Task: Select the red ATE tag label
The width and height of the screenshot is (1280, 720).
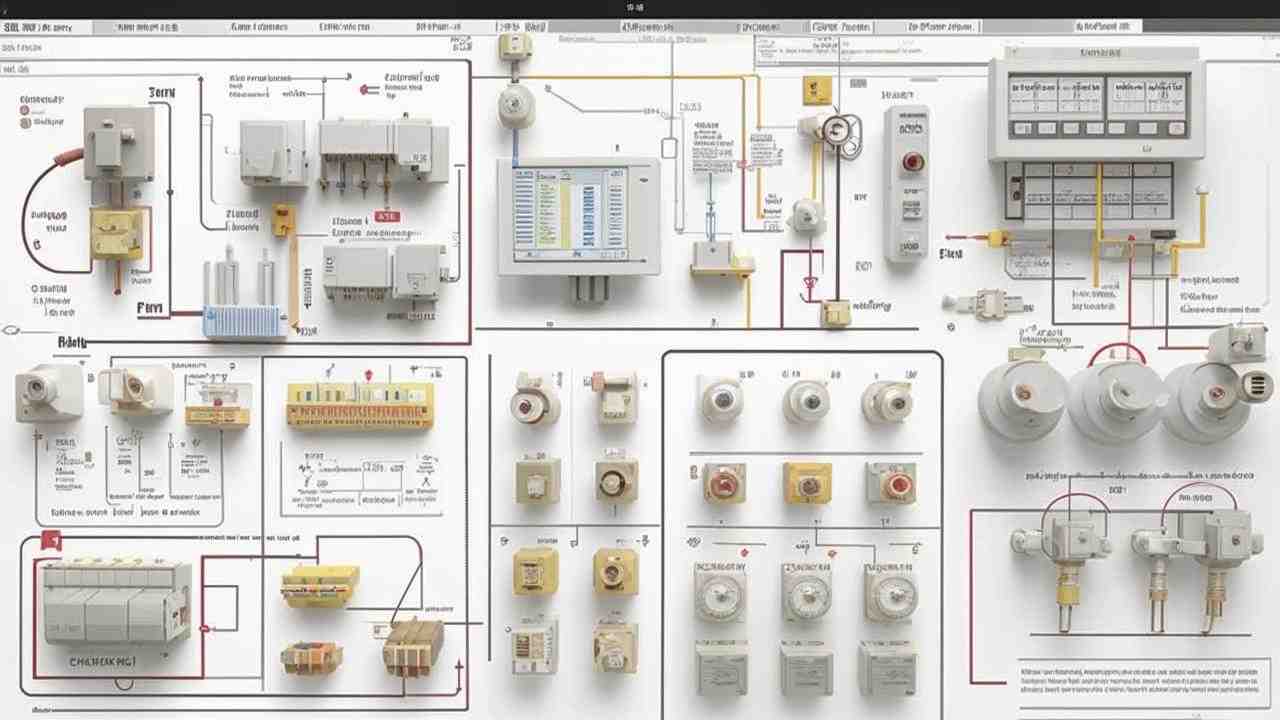Action: (x=386, y=216)
